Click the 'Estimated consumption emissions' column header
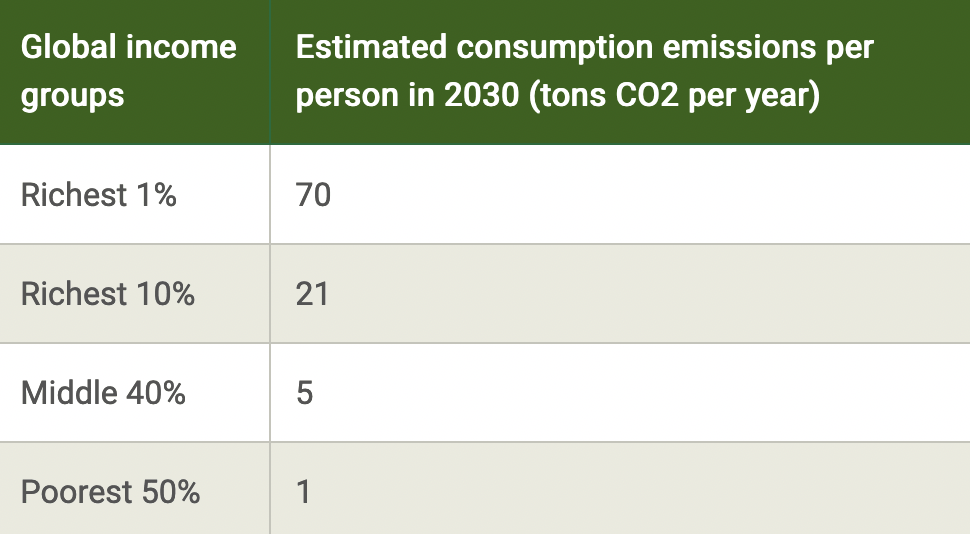This screenshot has height=534, width=970. click(x=585, y=72)
